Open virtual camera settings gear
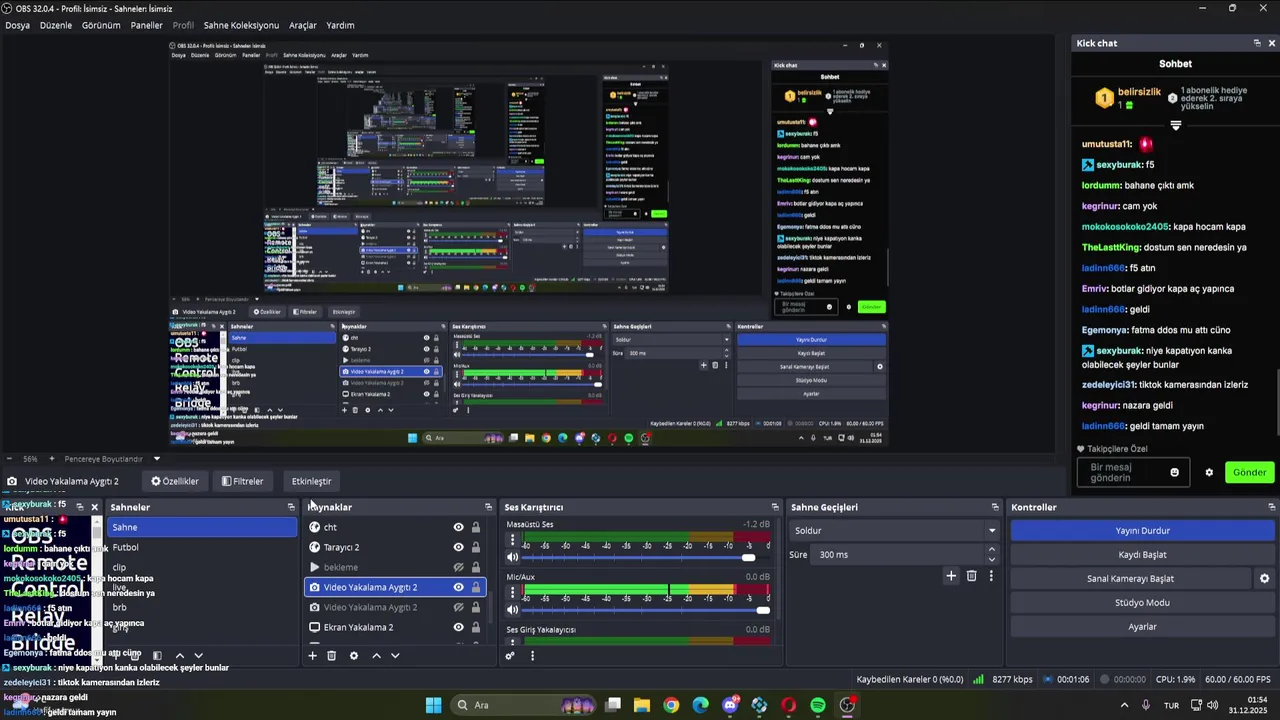 1264,579
